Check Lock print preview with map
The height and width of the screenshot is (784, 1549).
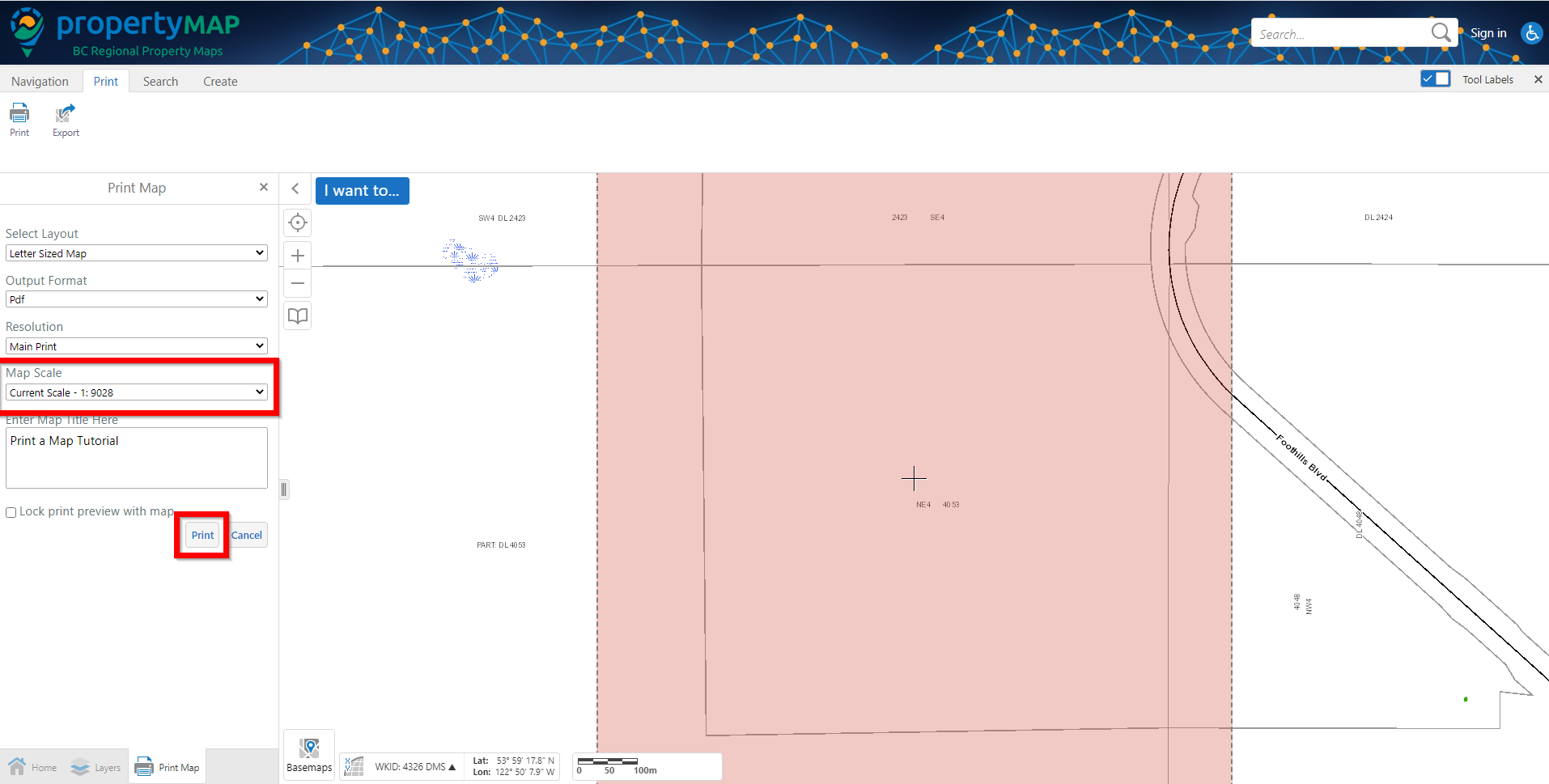pyautogui.click(x=11, y=512)
